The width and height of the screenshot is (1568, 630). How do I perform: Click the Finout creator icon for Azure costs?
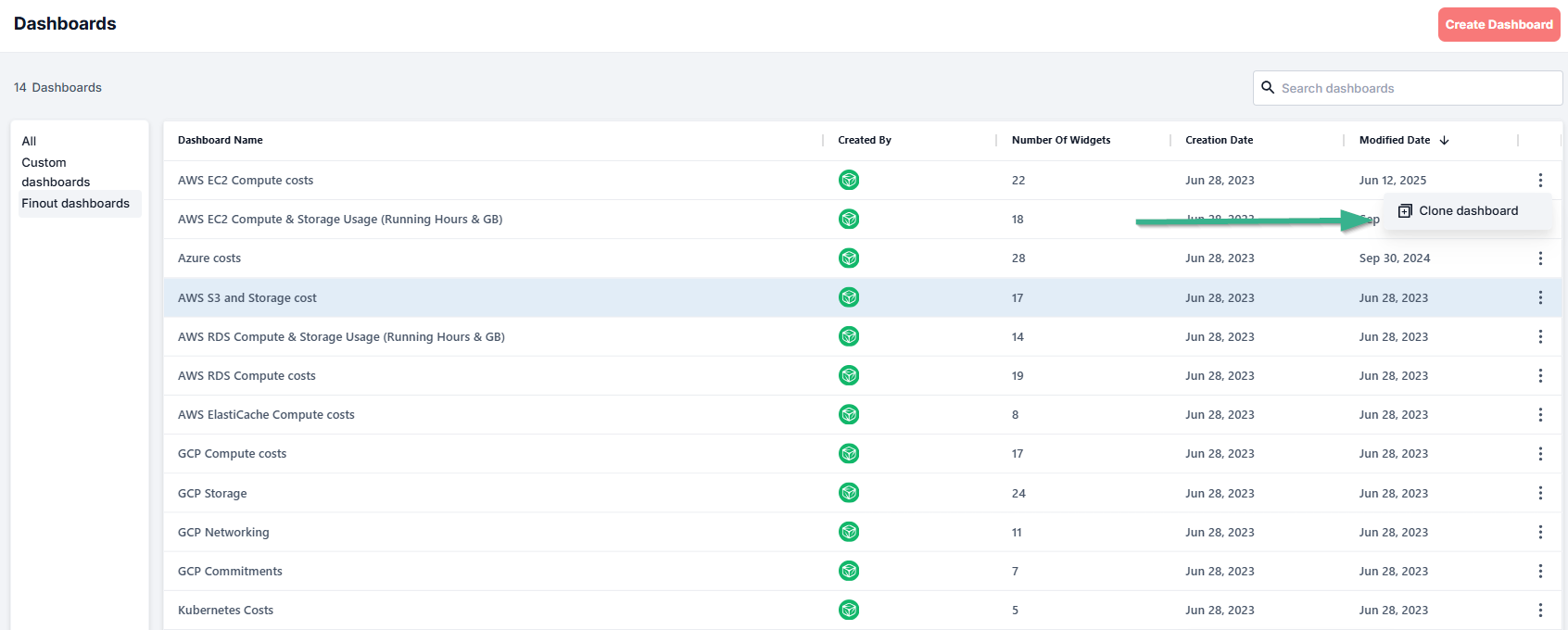pyautogui.click(x=848, y=258)
